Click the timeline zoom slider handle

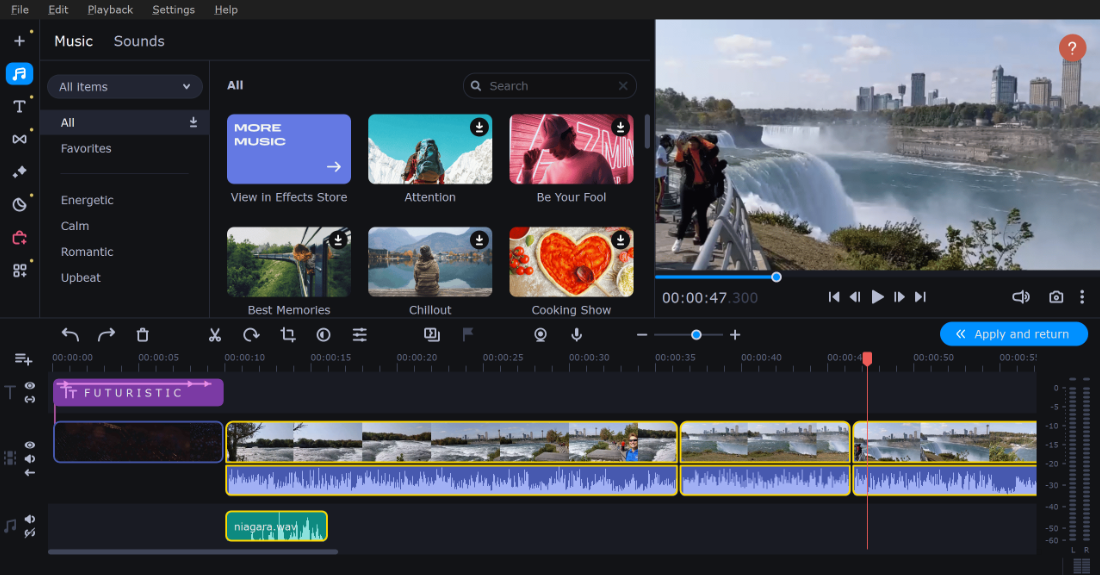[x=696, y=335]
